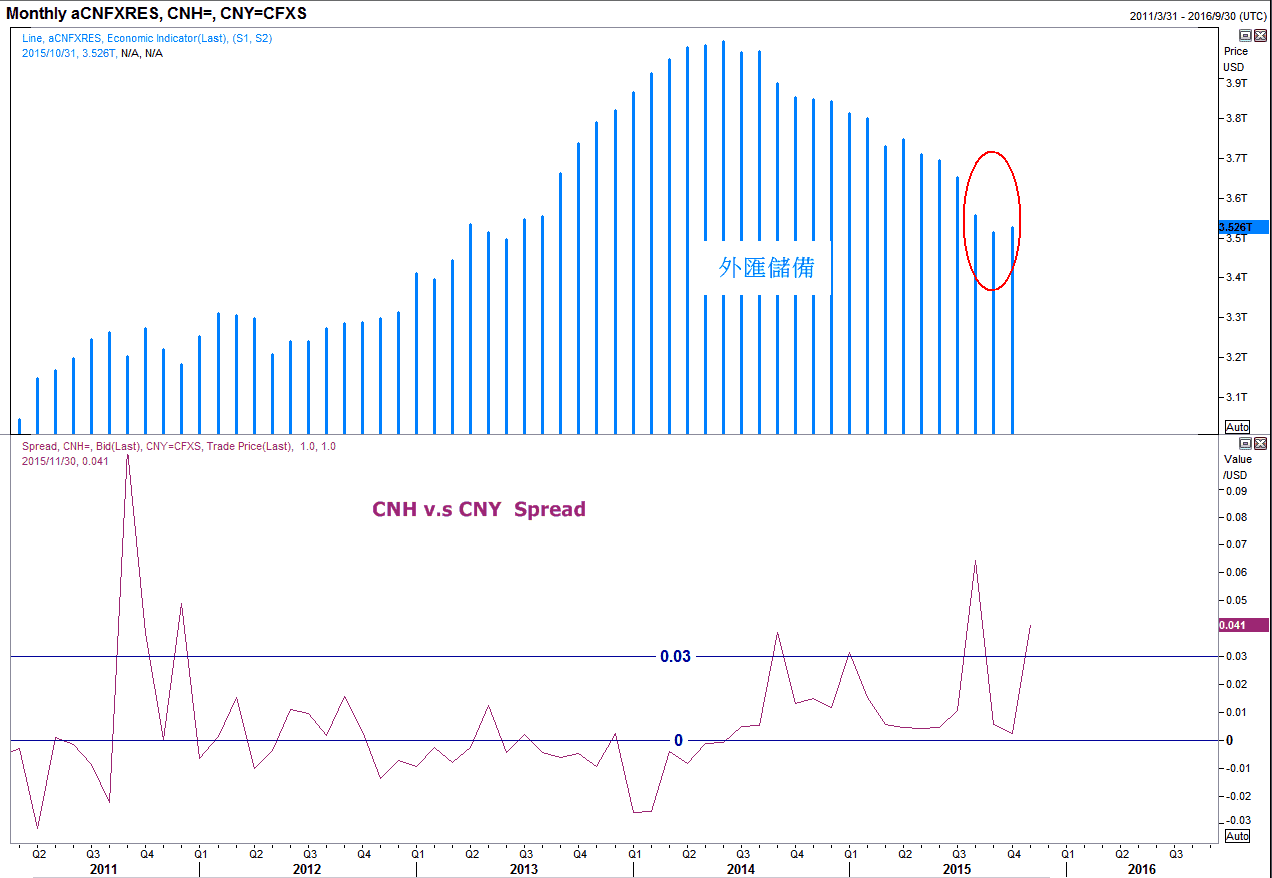Click the 3.526T current price label
The image size is (1272, 878).
coord(1242,228)
